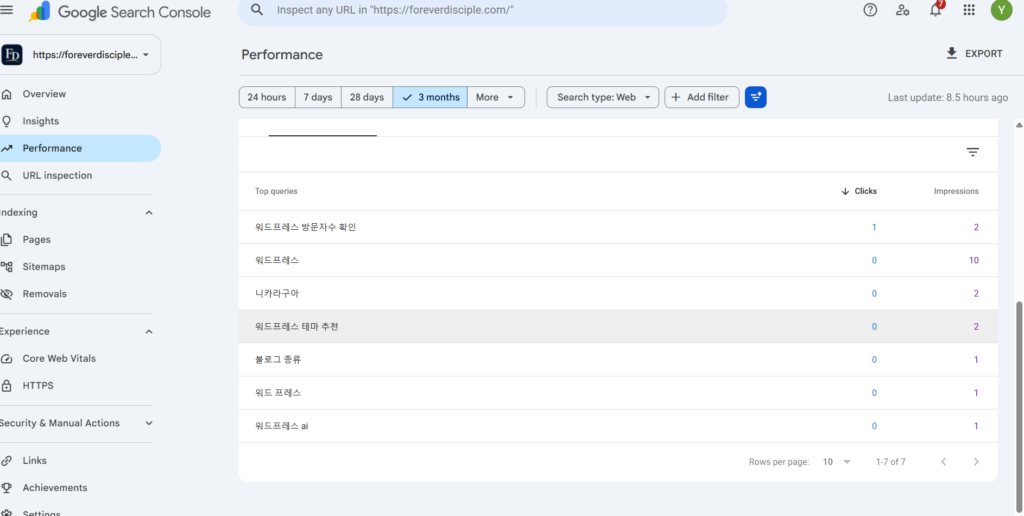
Task: Click the Links icon in sidebar
Action: point(7,460)
